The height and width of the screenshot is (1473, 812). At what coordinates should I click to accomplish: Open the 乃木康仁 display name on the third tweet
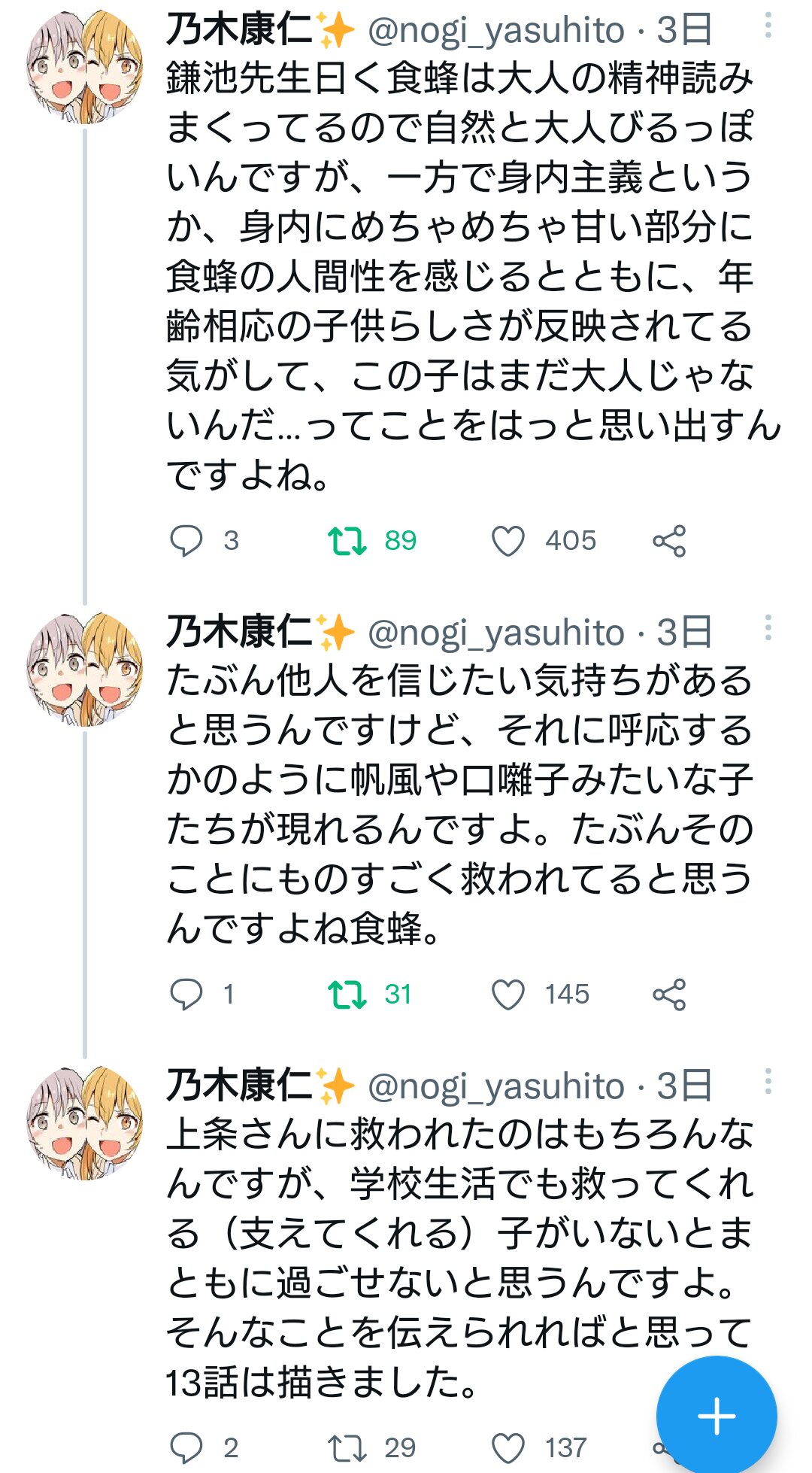239,1086
